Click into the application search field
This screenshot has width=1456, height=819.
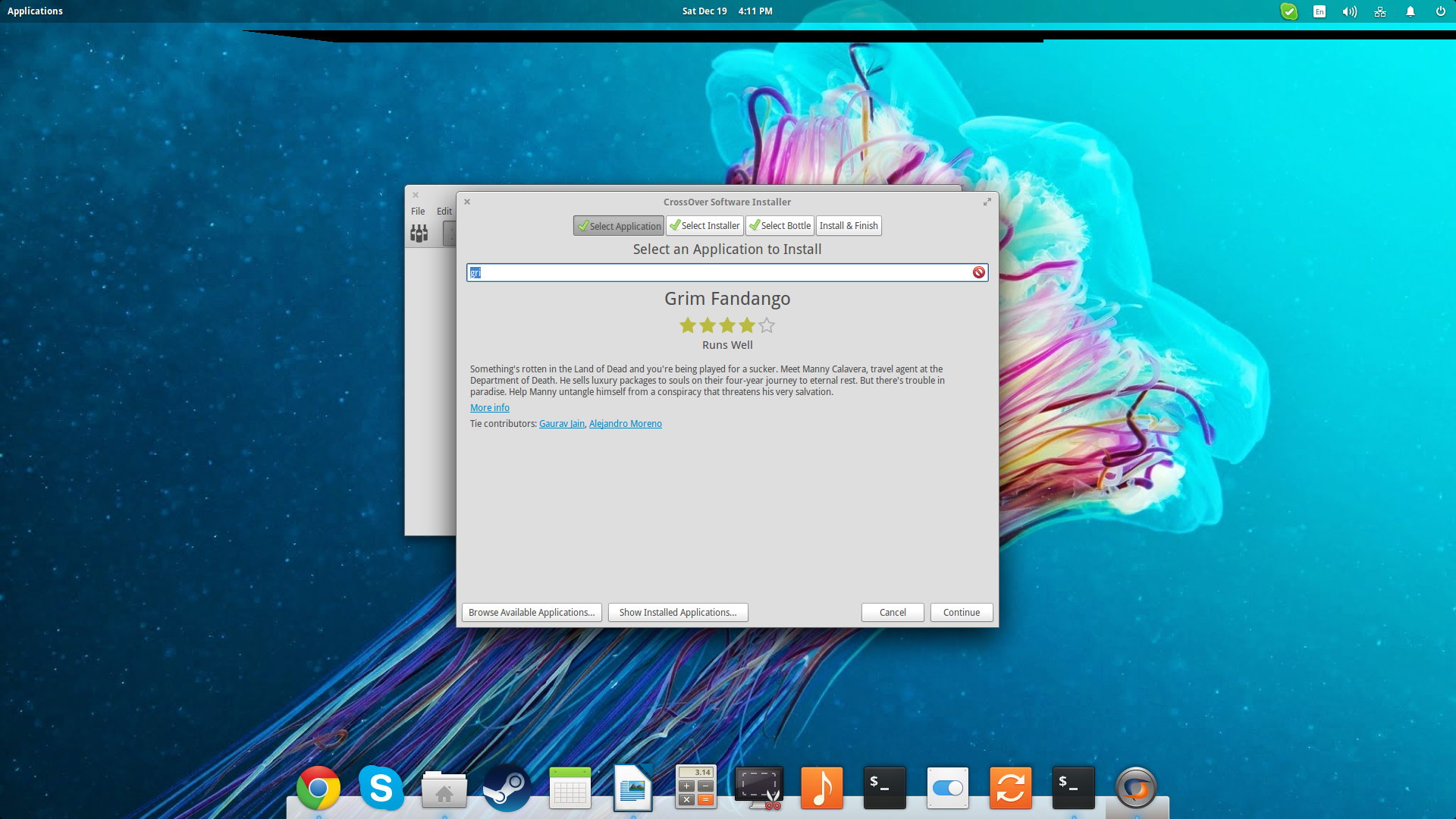720,272
